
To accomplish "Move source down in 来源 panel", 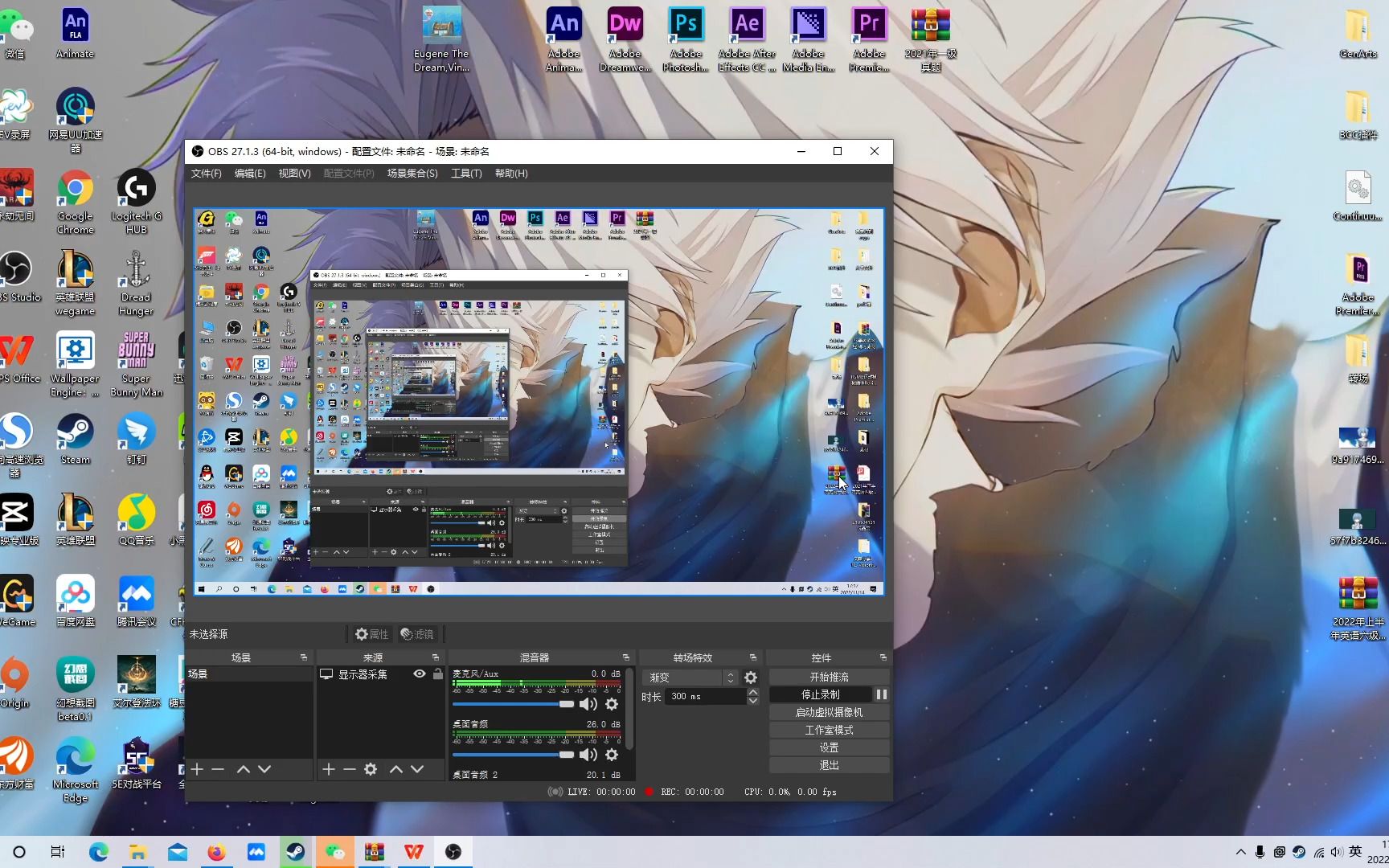I will (417, 769).
